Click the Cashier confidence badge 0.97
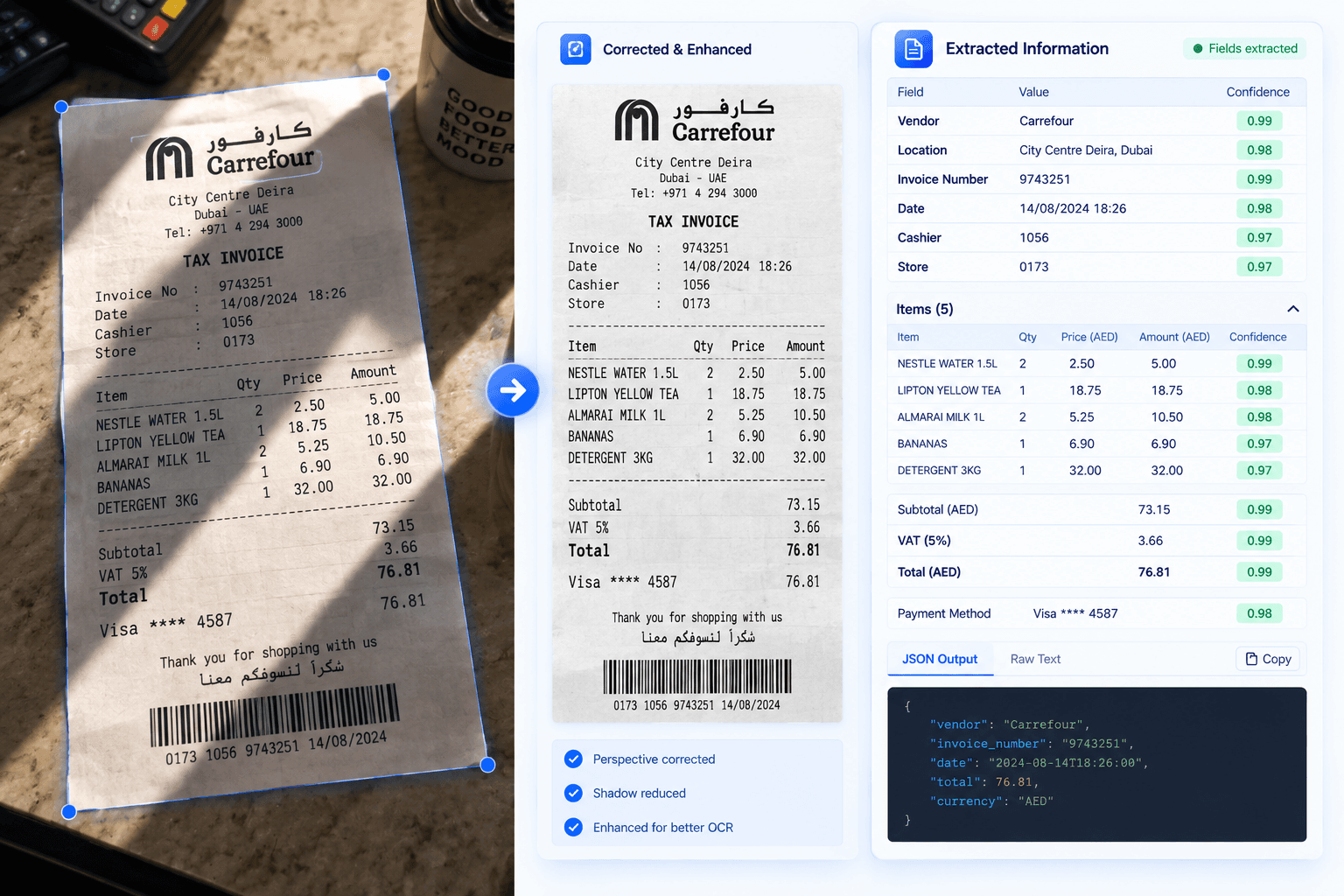The height and width of the screenshot is (896, 1344). (1260, 237)
